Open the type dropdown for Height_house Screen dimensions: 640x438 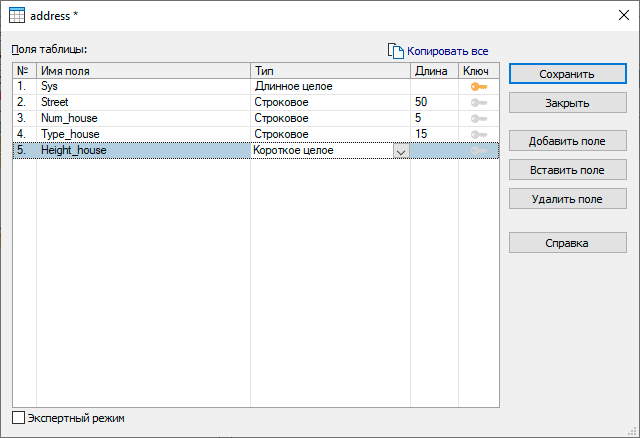401,151
